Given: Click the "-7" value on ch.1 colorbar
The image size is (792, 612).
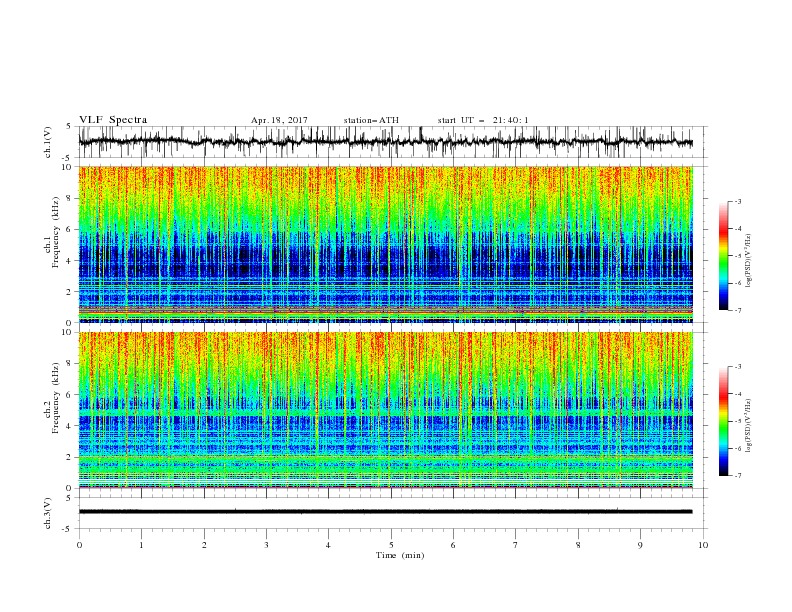Looking at the screenshot, I should coord(737,310).
